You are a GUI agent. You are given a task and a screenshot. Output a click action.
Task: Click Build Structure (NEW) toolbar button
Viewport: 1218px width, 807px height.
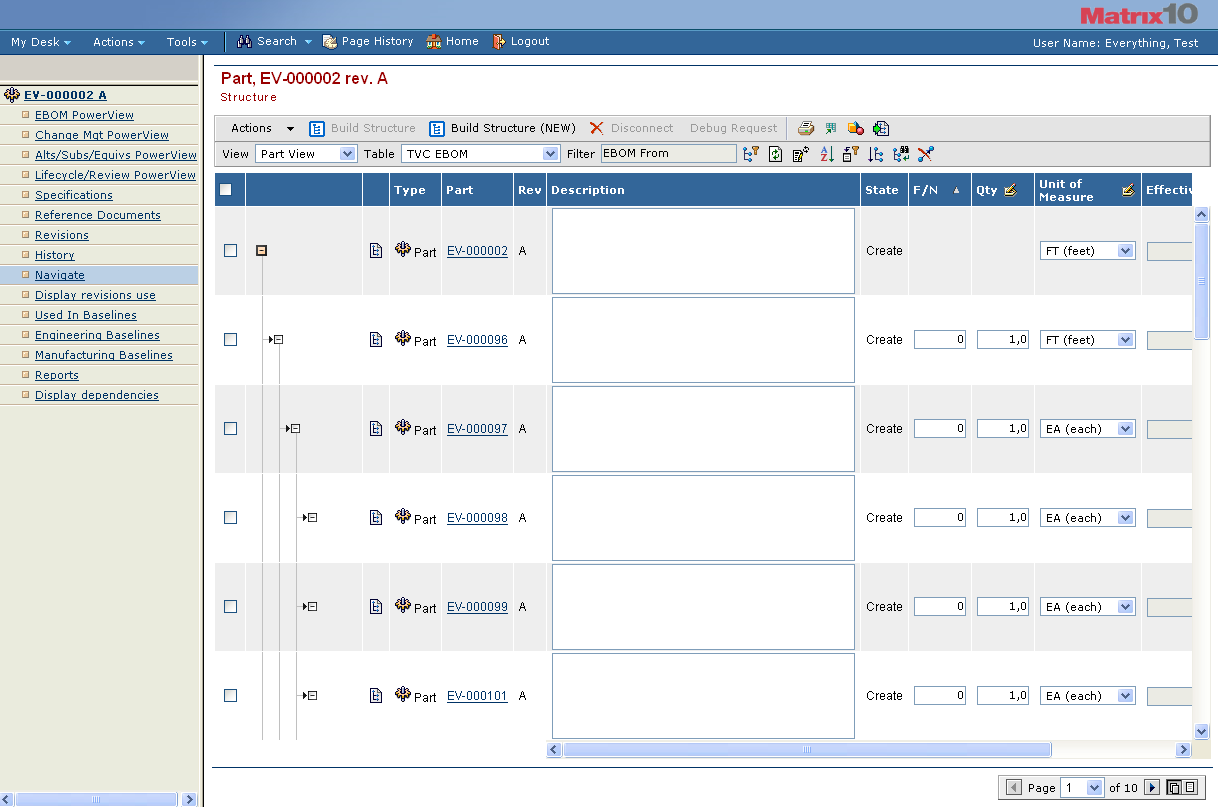[x=503, y=128]
